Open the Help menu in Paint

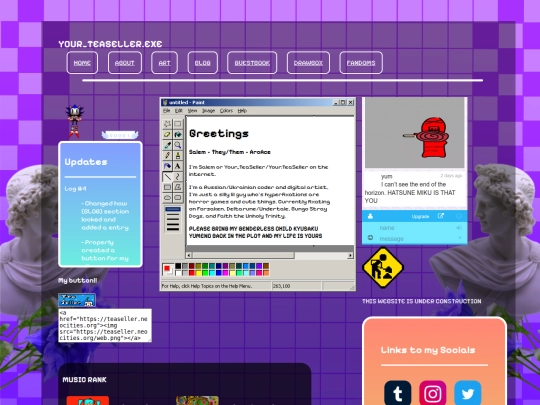click(242, 111)
